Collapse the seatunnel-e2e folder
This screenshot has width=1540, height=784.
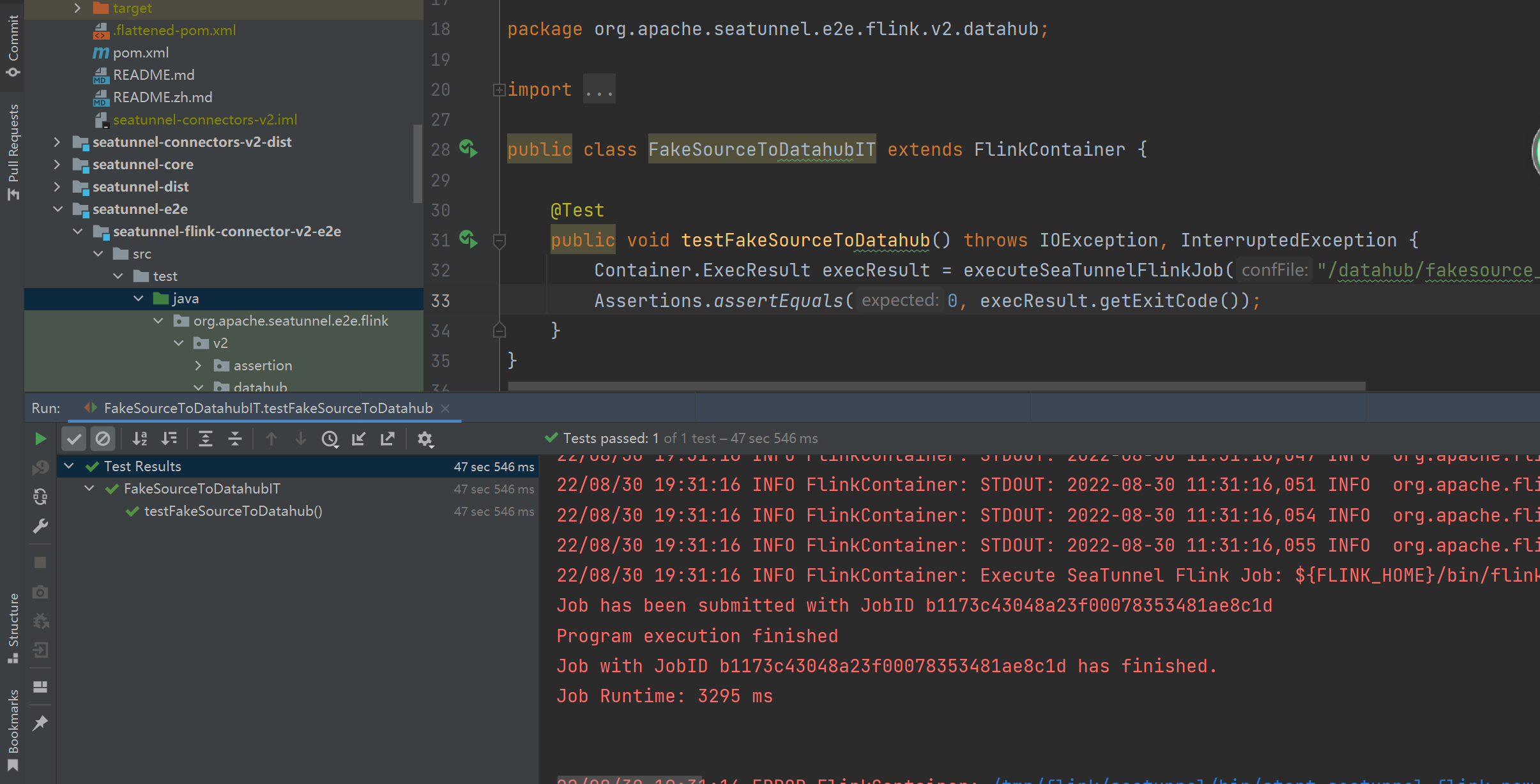point(57,209)
